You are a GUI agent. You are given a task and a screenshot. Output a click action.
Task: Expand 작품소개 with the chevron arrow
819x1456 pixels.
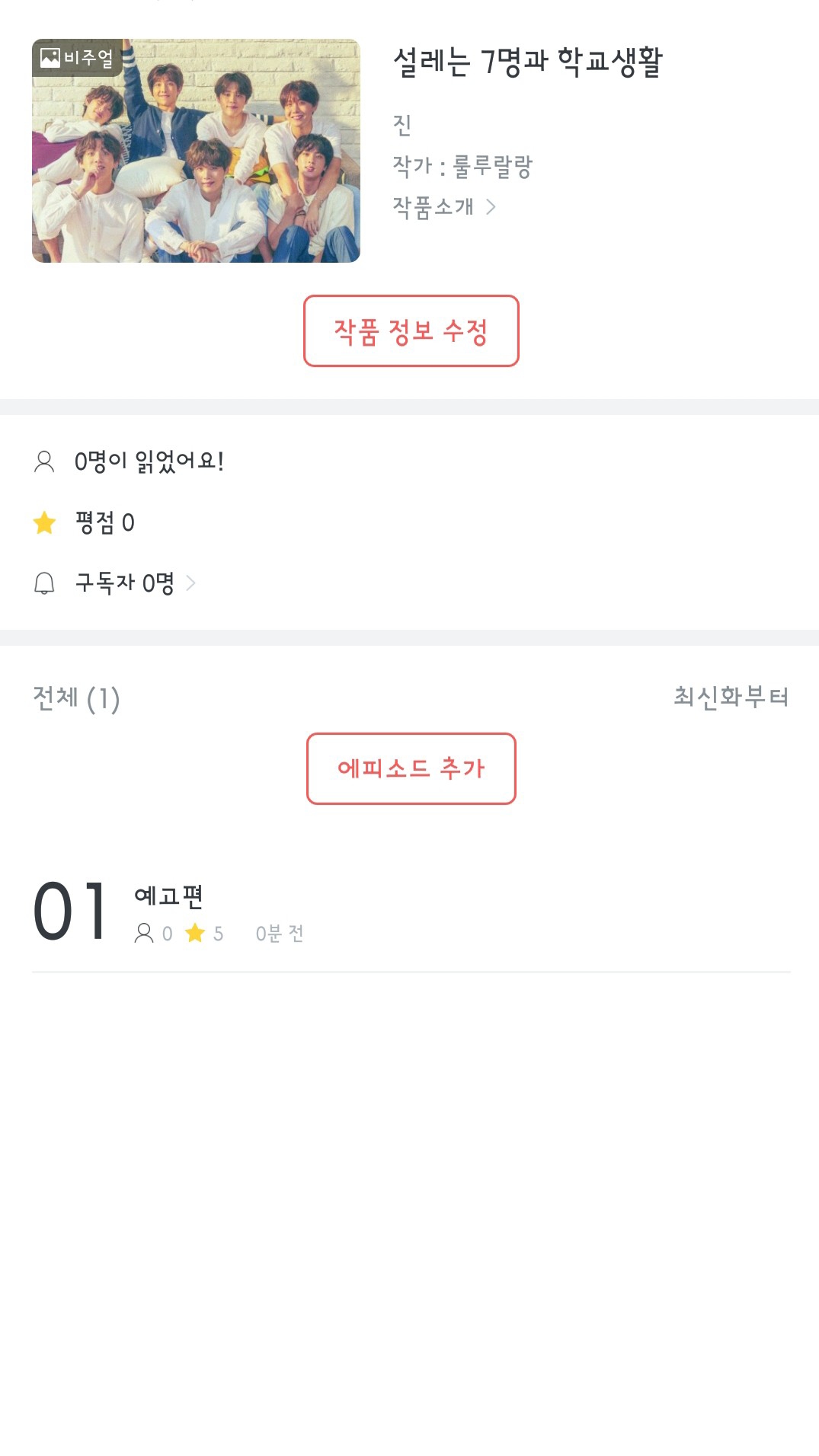coord(491,206)
